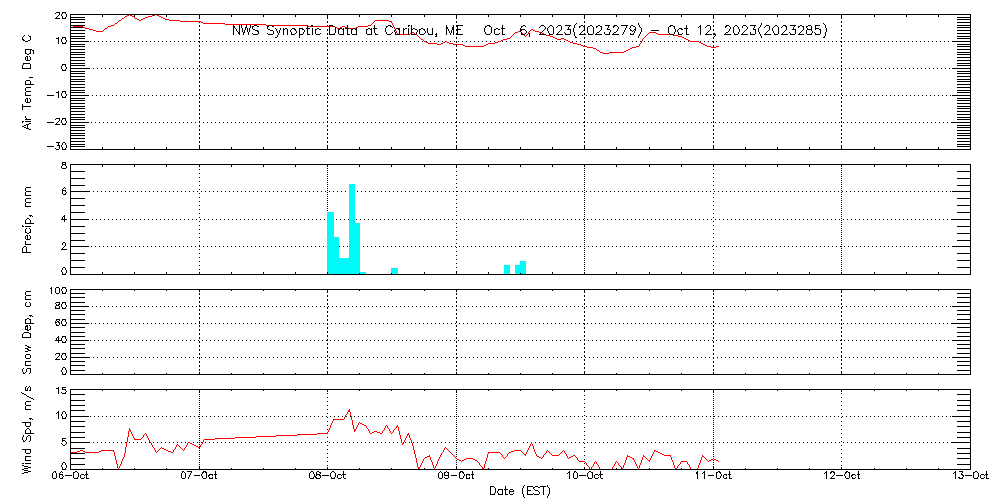Click the 'Date (EST)' x-axis label
Screen dimensions: 1000x500
(520, 491)
